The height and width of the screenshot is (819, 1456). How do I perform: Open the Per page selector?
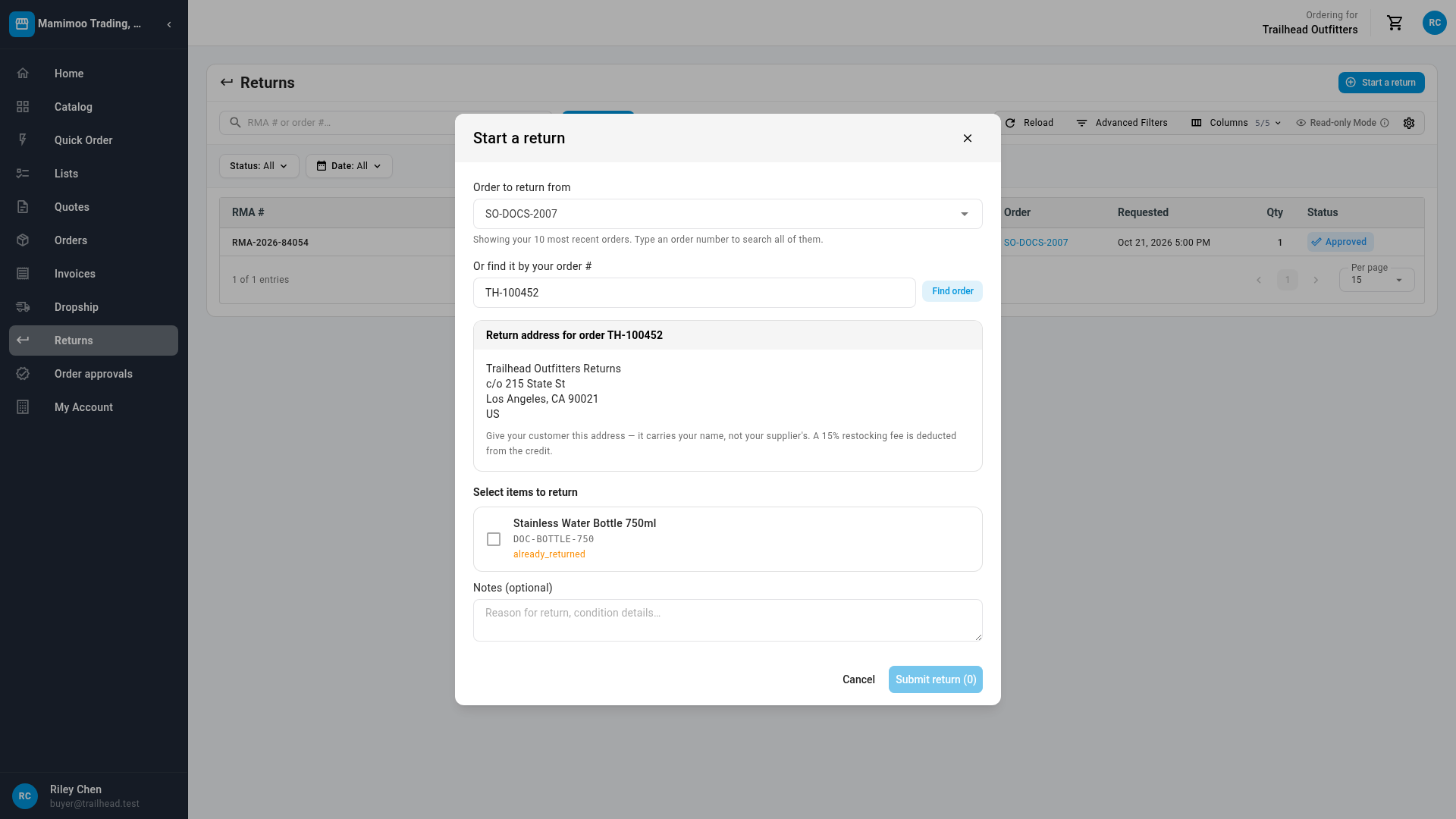click(1376, 280)
